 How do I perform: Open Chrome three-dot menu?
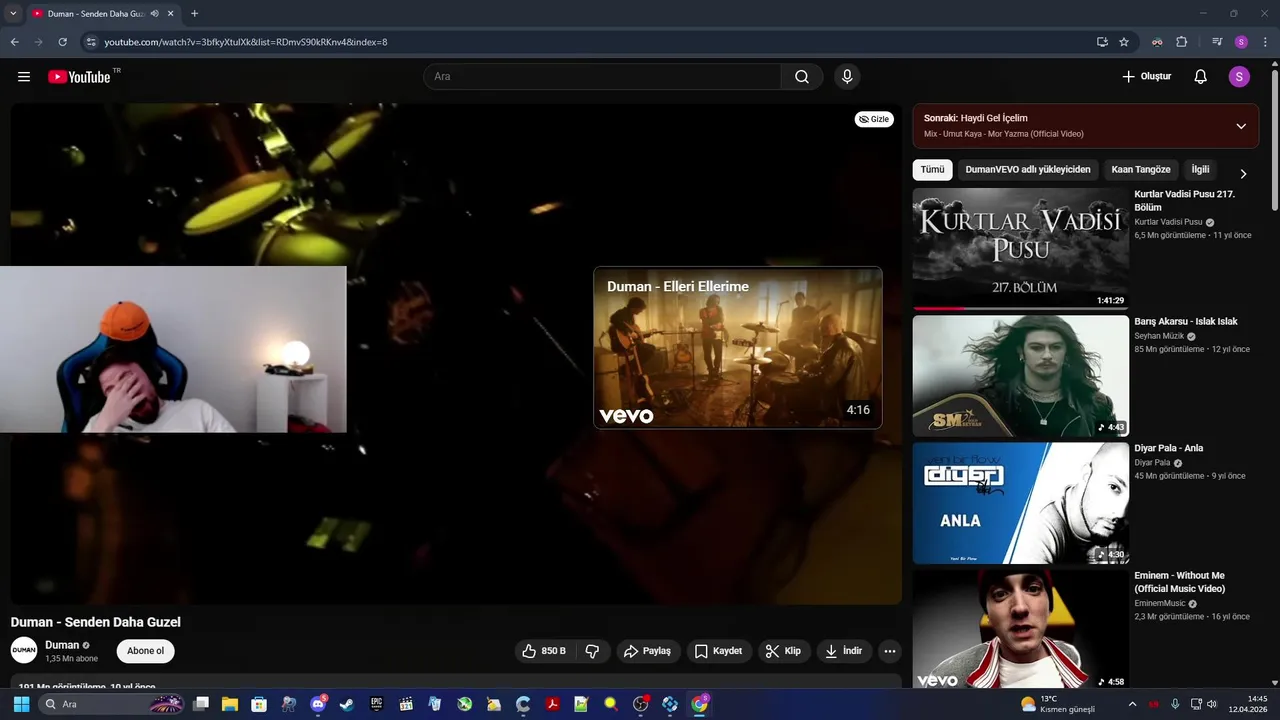(1265, 42)
